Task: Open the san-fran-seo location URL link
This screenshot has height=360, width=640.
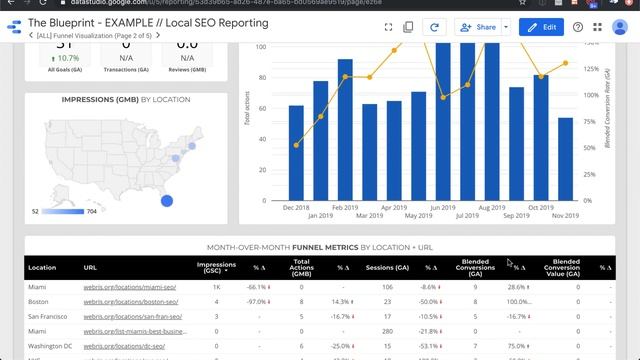Action: tap(133, 316)
